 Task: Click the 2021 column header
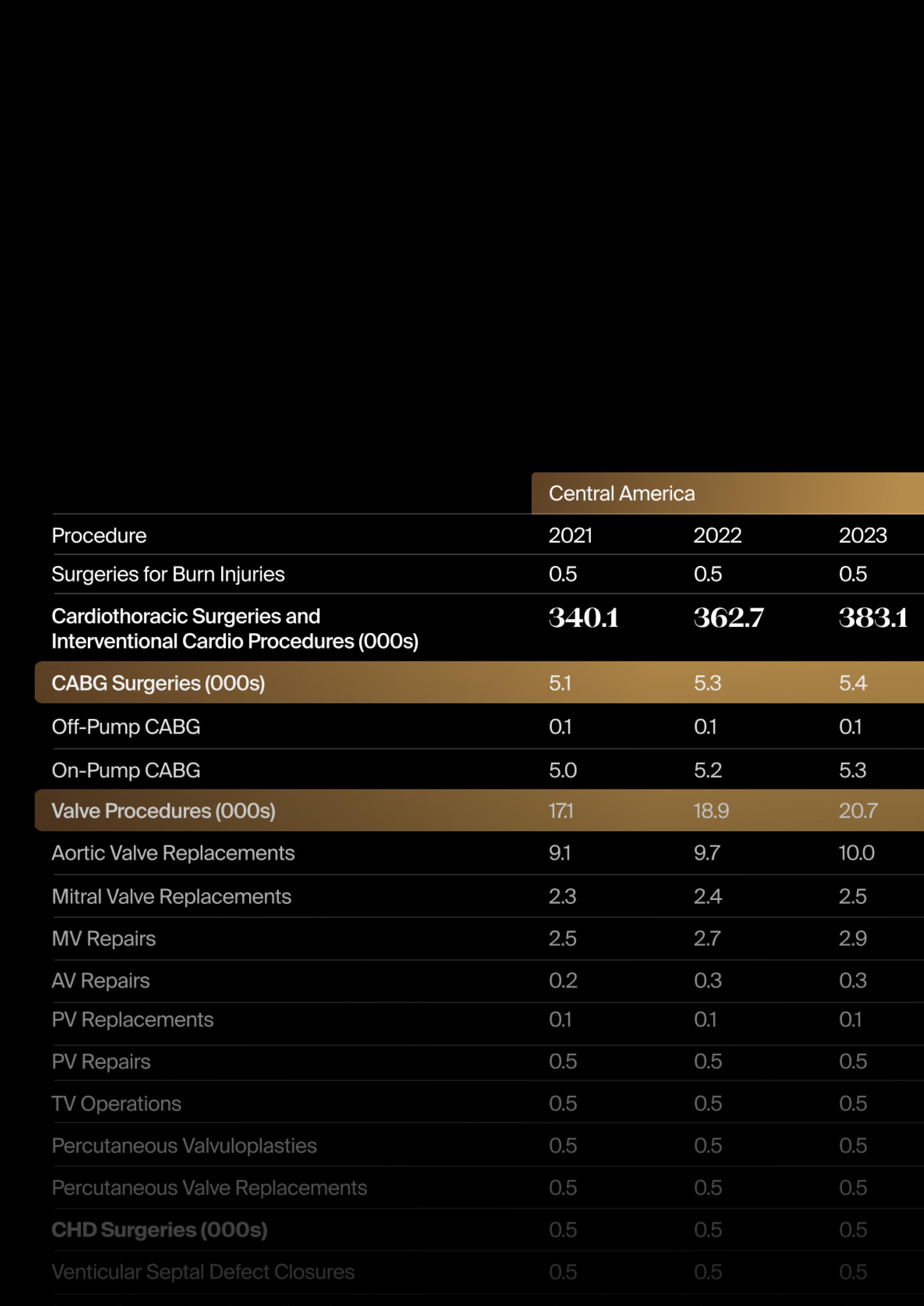(570, 536)
